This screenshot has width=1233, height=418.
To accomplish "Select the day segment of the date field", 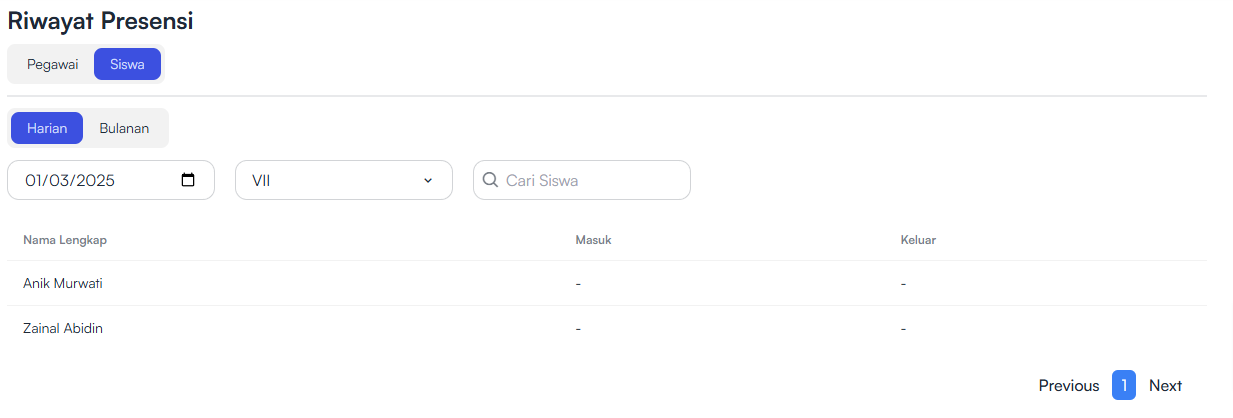I will click(34, 181).
